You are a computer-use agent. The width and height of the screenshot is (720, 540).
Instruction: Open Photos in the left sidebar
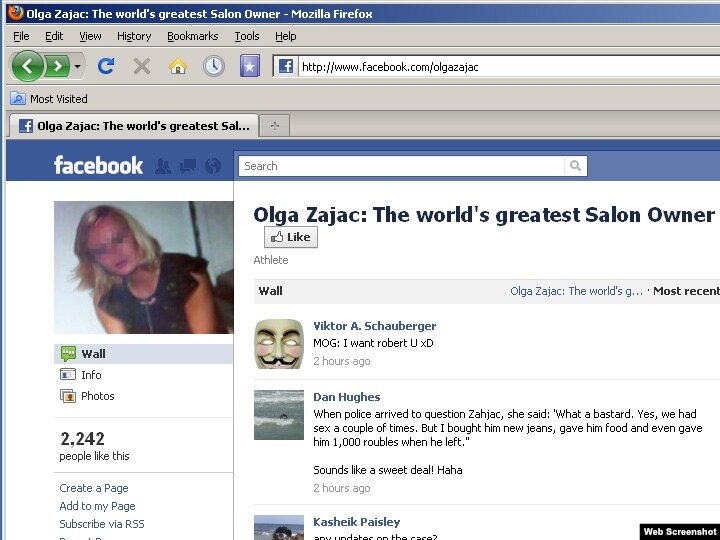(97, 396)
